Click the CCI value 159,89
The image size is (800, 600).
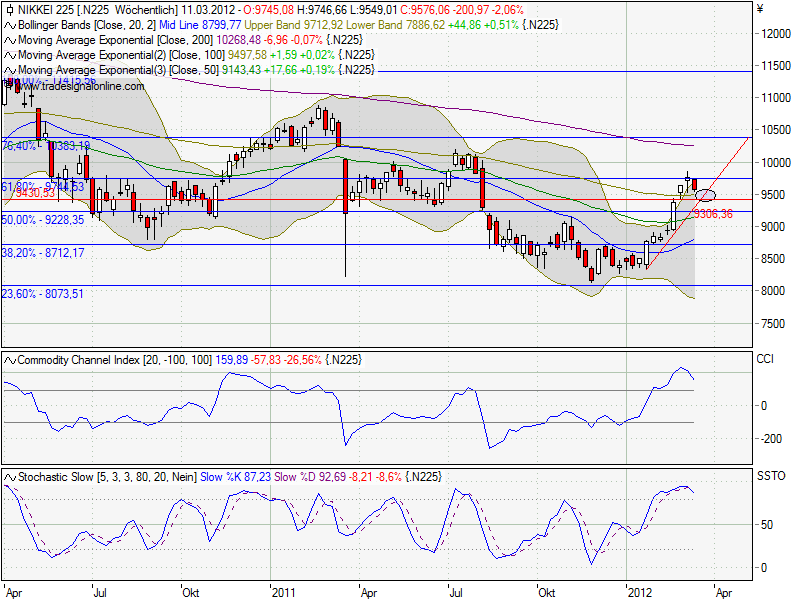pyautogui.click(x=232, y=360)
